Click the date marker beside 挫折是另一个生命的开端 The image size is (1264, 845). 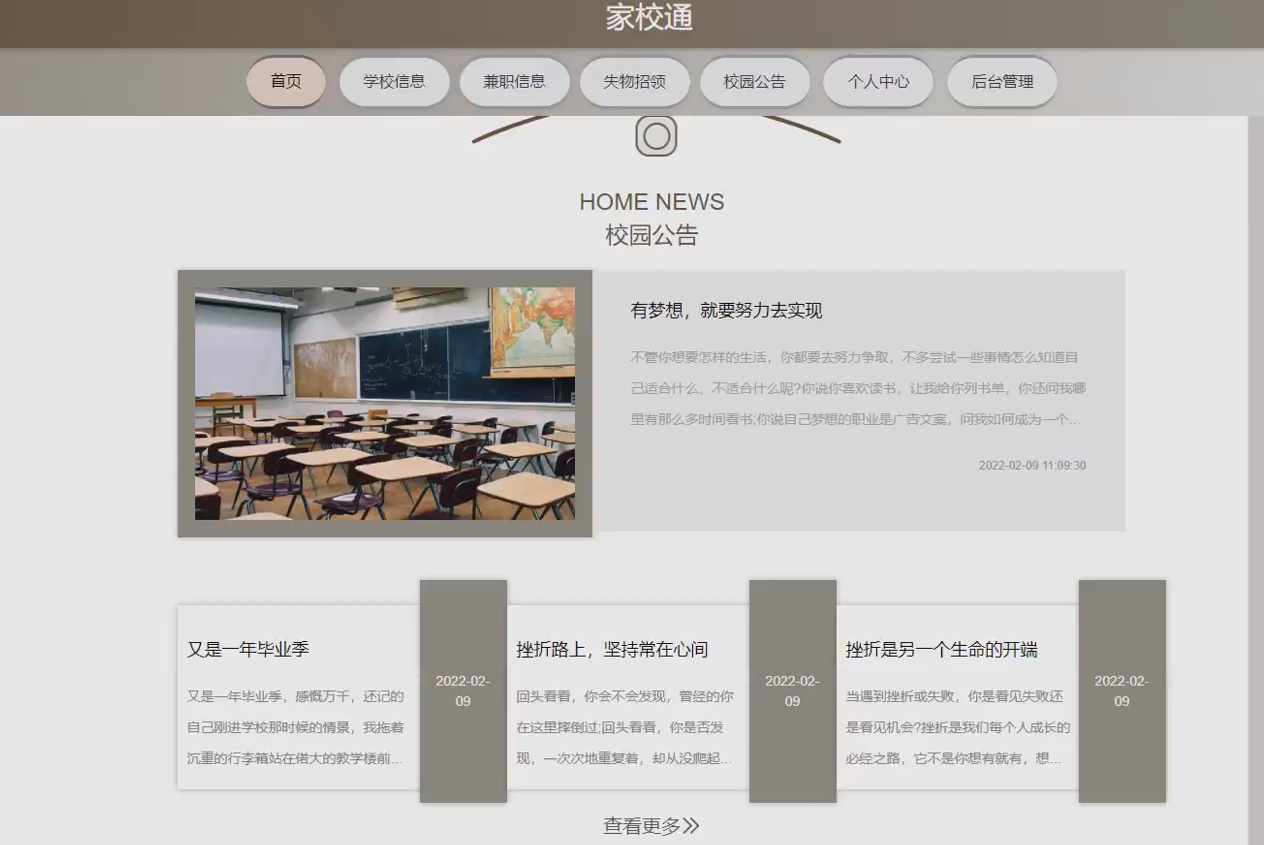(x=1122, y=692)
